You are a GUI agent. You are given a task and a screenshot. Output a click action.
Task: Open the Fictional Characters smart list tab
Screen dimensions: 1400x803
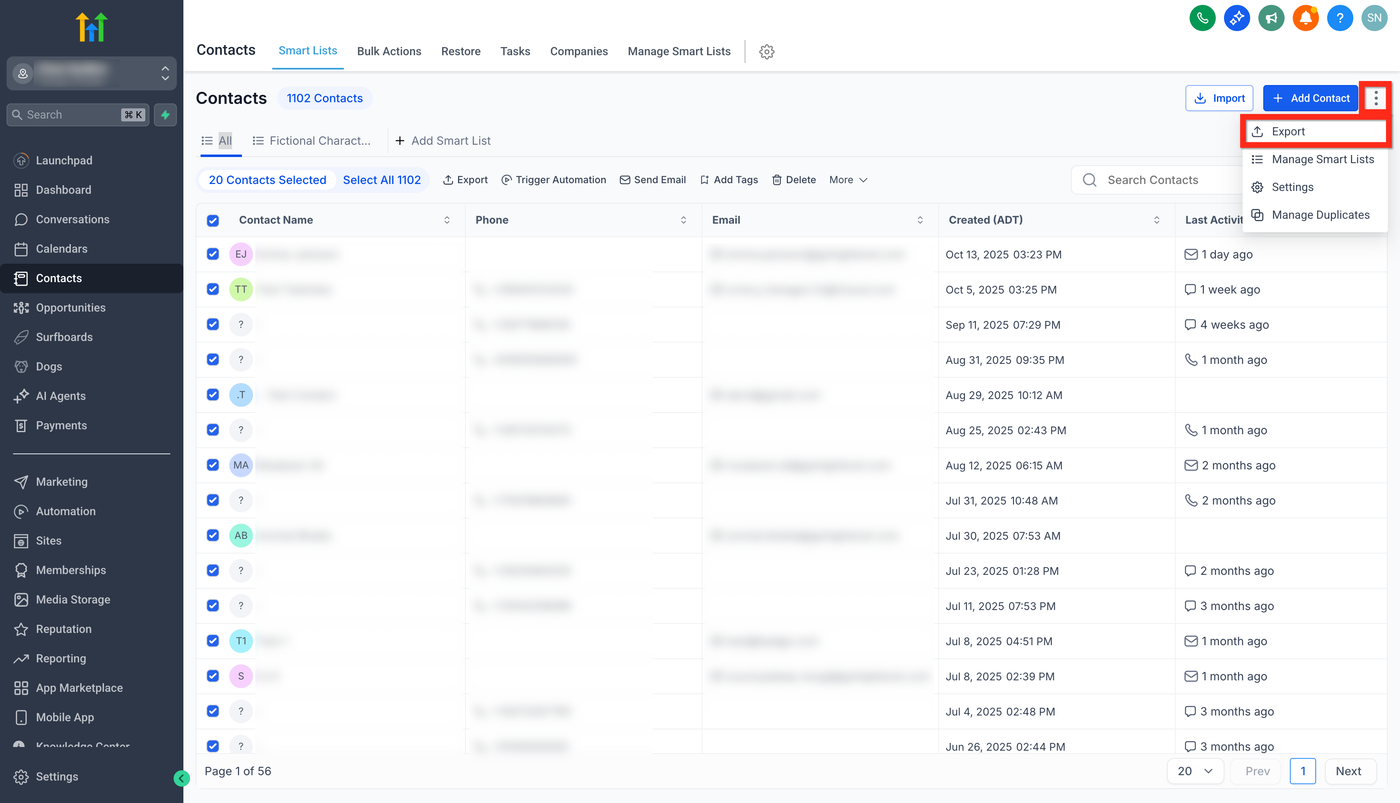[312, 141]
